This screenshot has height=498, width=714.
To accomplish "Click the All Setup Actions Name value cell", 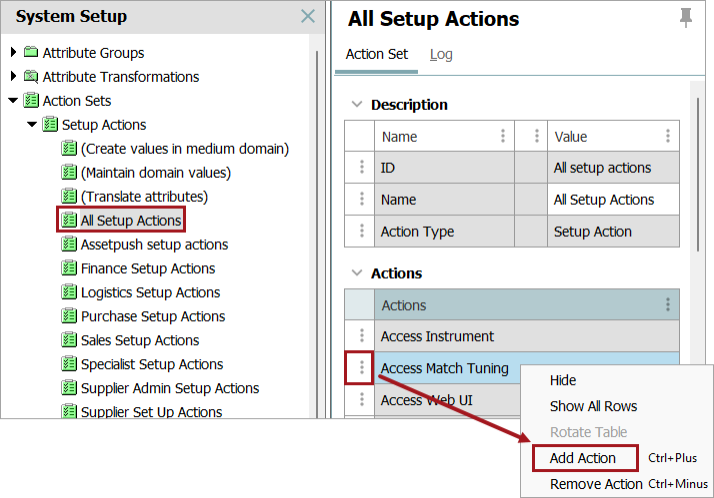I will point(613,199).
